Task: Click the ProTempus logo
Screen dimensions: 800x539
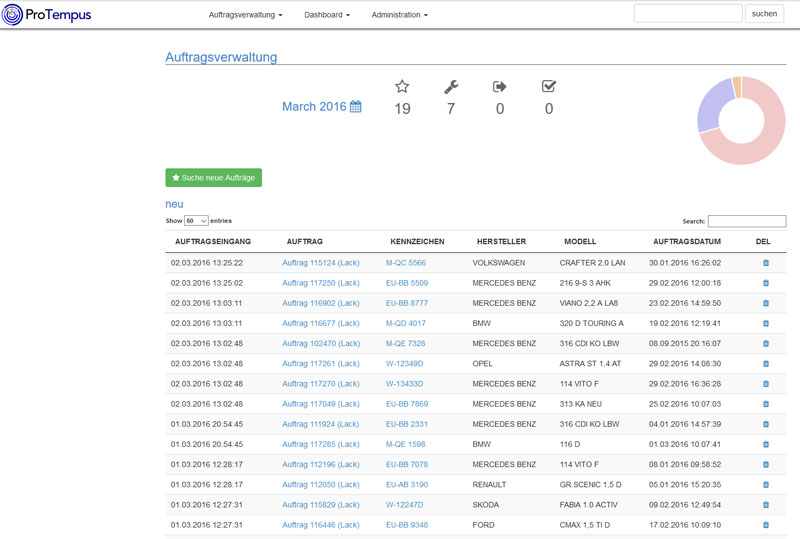Action: (x=46, y=14)
